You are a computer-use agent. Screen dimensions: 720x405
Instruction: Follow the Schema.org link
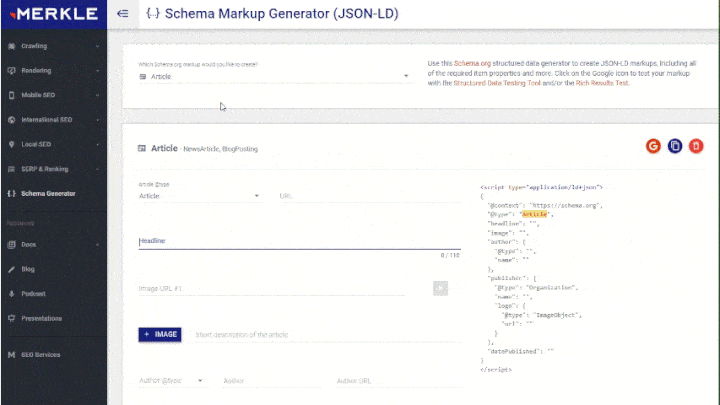(x=472, y=63)
